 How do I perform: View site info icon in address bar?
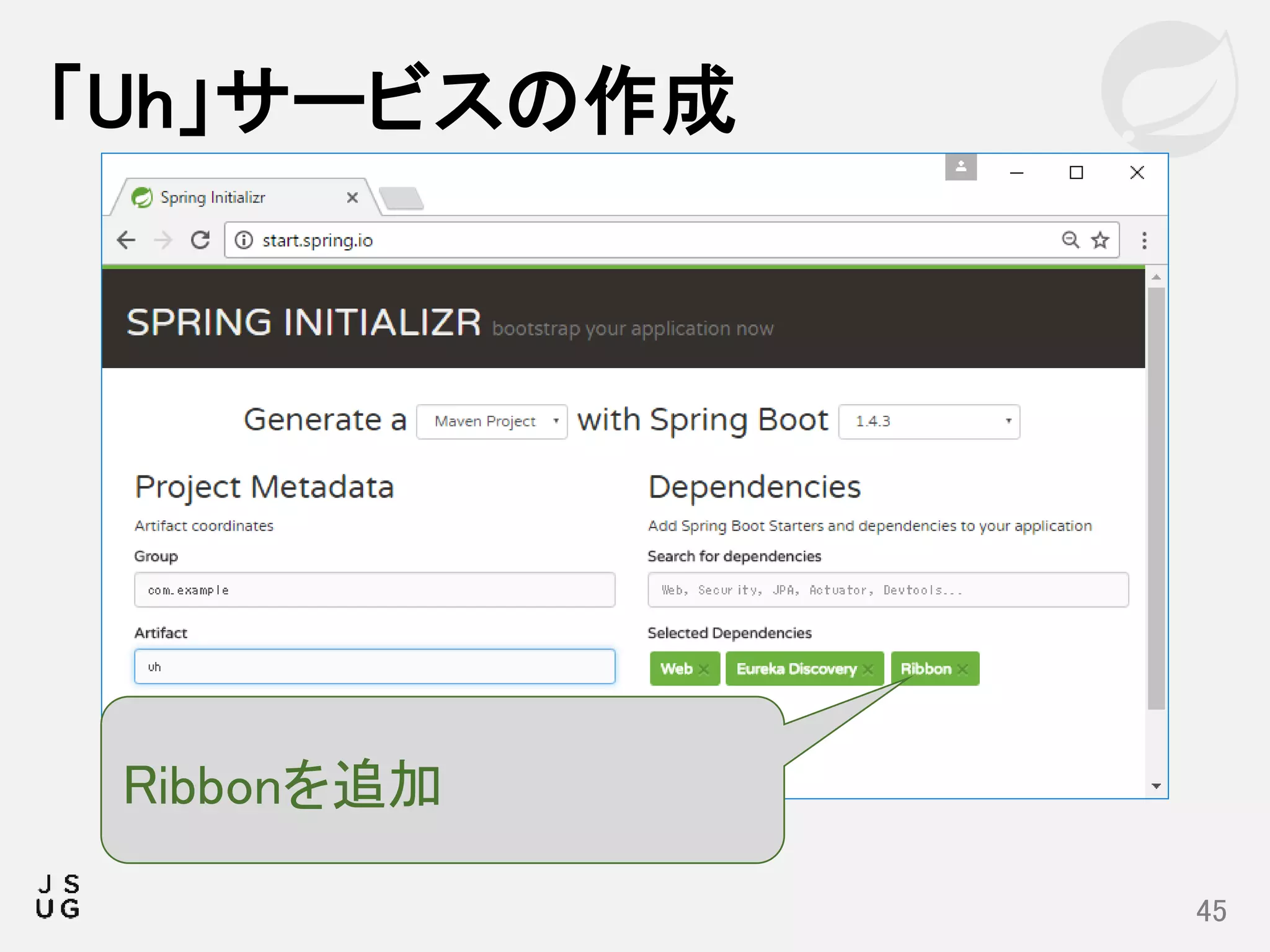pyautogui.click(x=244, y=240)
